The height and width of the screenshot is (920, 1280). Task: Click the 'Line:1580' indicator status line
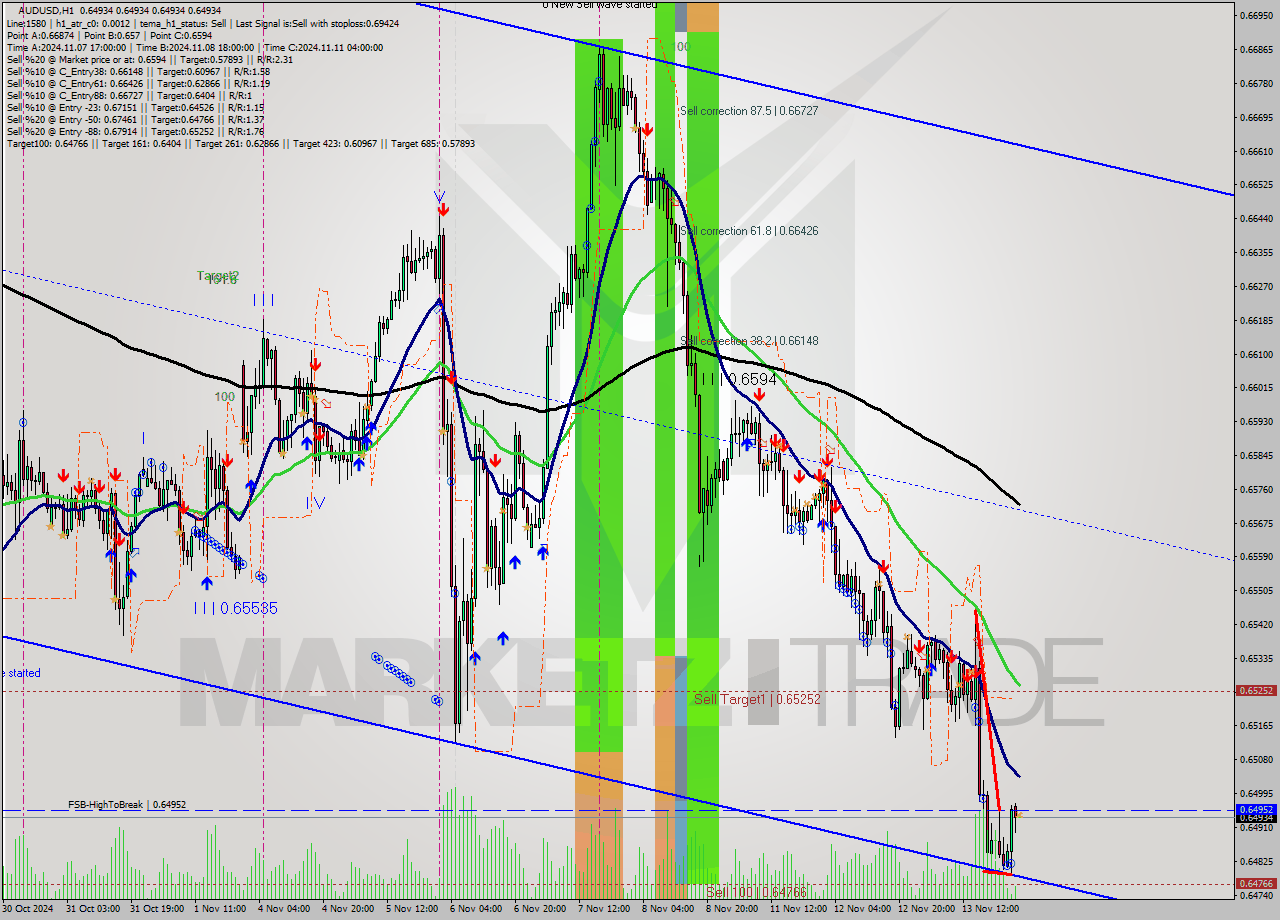(203, 23)
